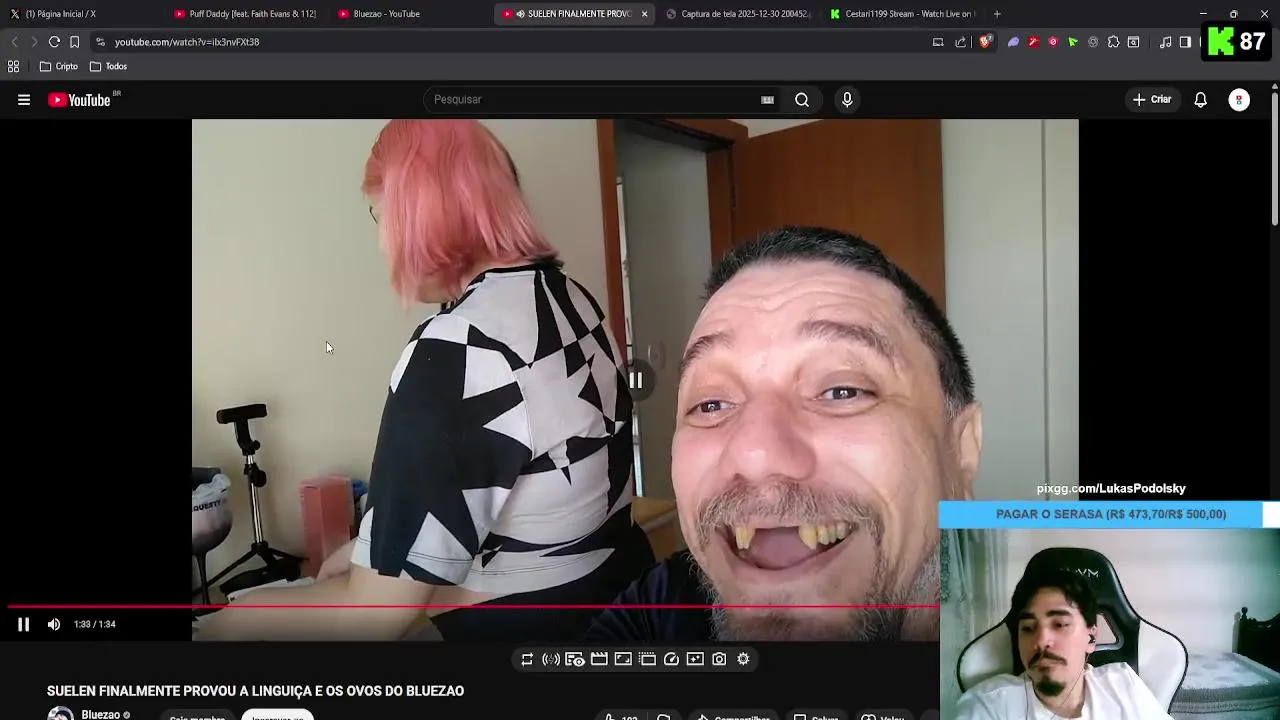Open the Bluezao channel avatar
Screen dimensions: 1280x720
61,714
